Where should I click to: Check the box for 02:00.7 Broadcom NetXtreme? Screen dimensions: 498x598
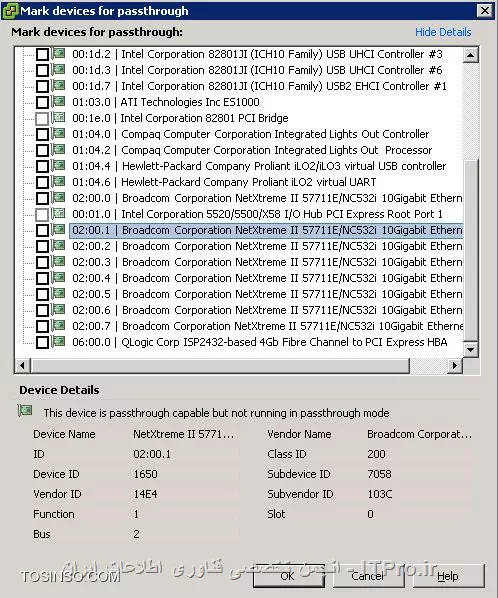pyautogui.click(x=42, y=327)
